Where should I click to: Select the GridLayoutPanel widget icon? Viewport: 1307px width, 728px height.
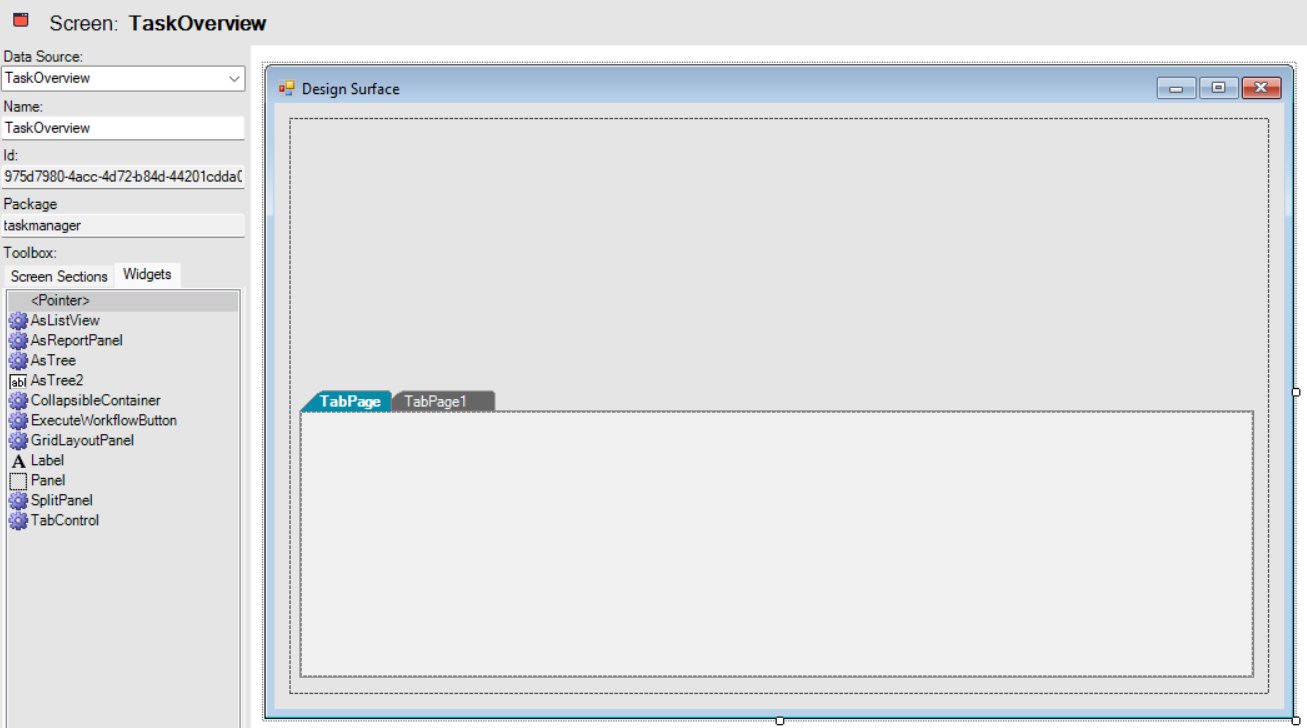[18, 441]
